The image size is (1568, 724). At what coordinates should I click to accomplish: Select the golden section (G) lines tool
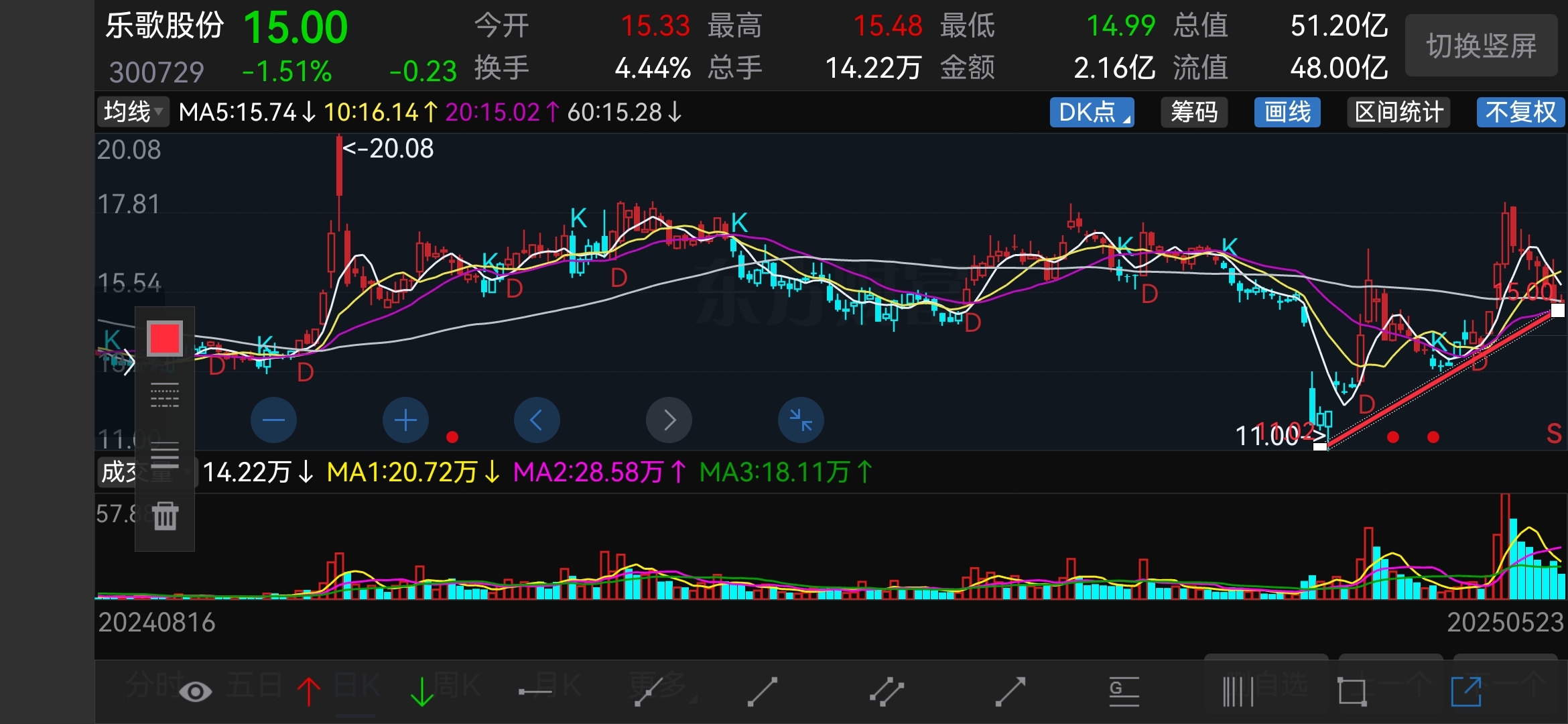(1124, 692)
